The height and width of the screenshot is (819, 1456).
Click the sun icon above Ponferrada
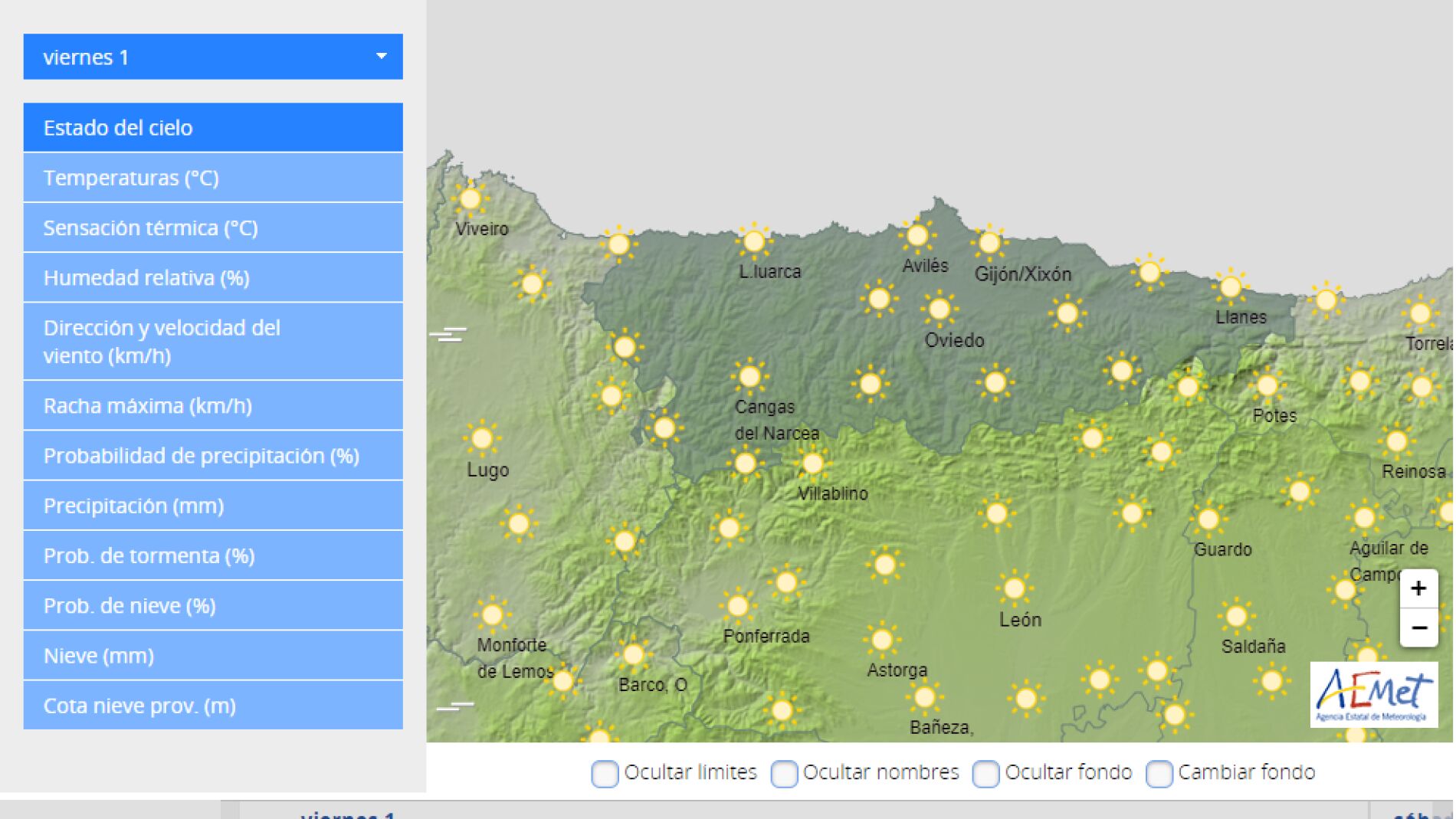pyautogui.click(x=738, y=606)
